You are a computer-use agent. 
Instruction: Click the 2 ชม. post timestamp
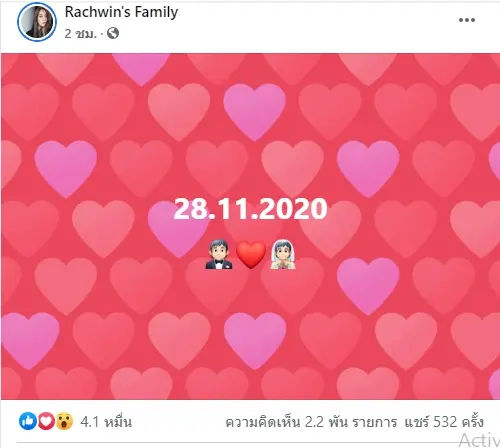[81, 33]
